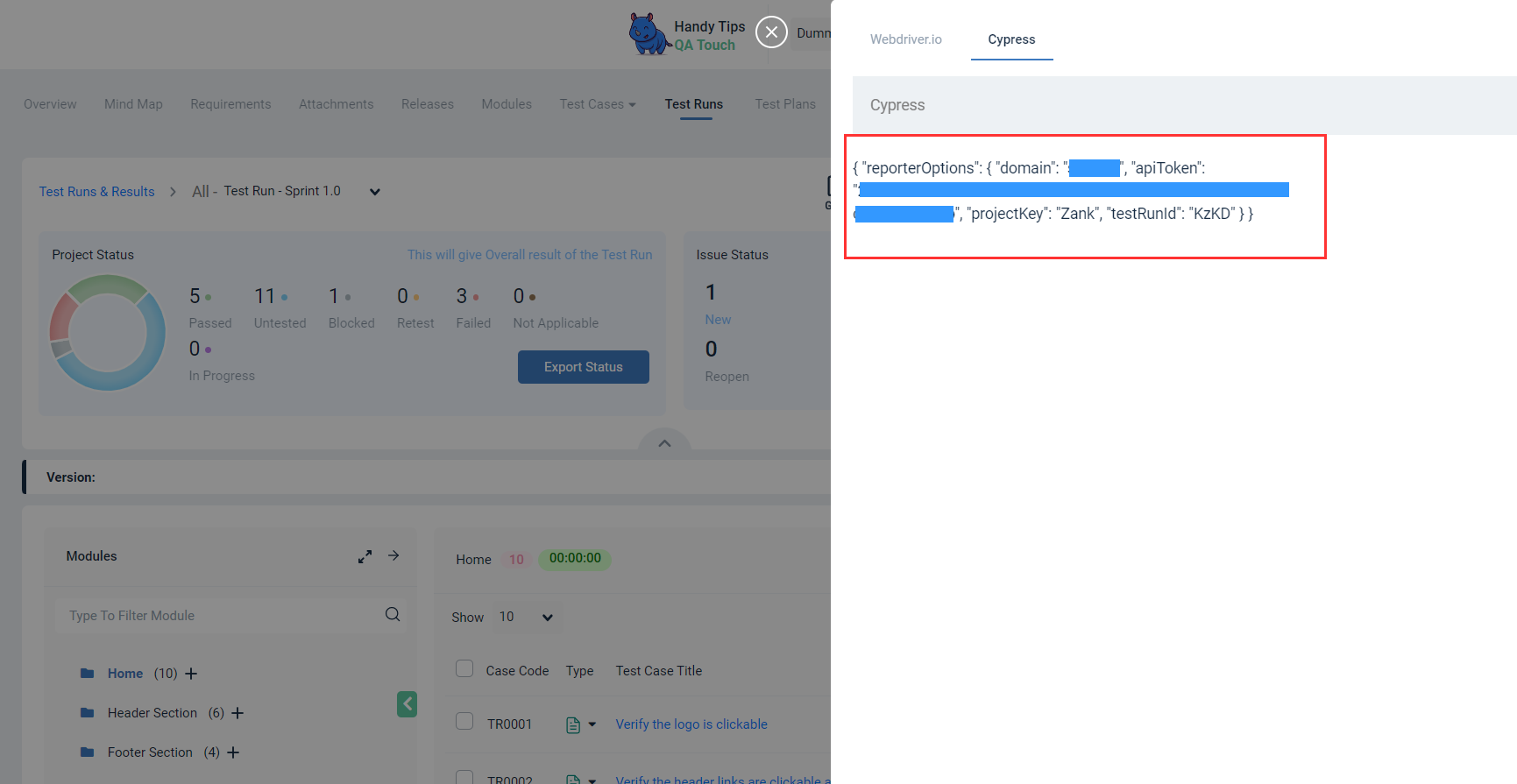Add a submodule under Footer Section

click(x=233, y=752)
